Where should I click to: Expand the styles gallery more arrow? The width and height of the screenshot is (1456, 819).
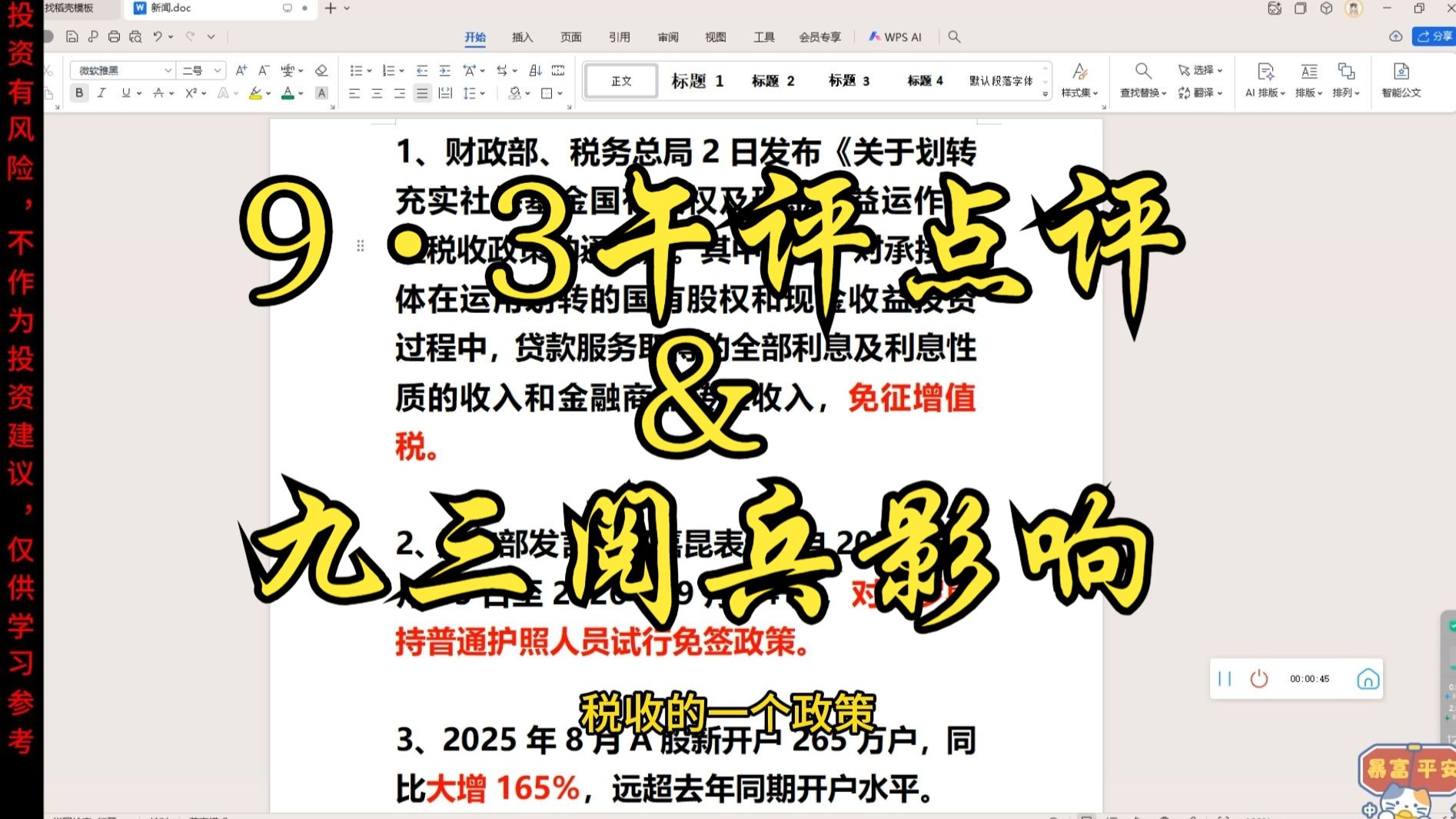[x=1045, y=94]
